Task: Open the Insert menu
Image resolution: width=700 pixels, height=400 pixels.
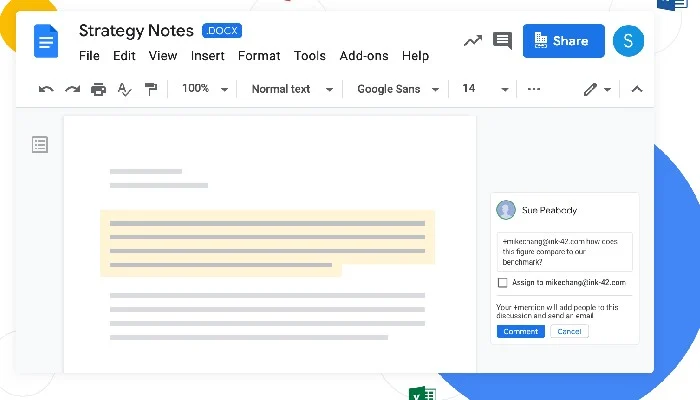Action: tap(208, 56)
